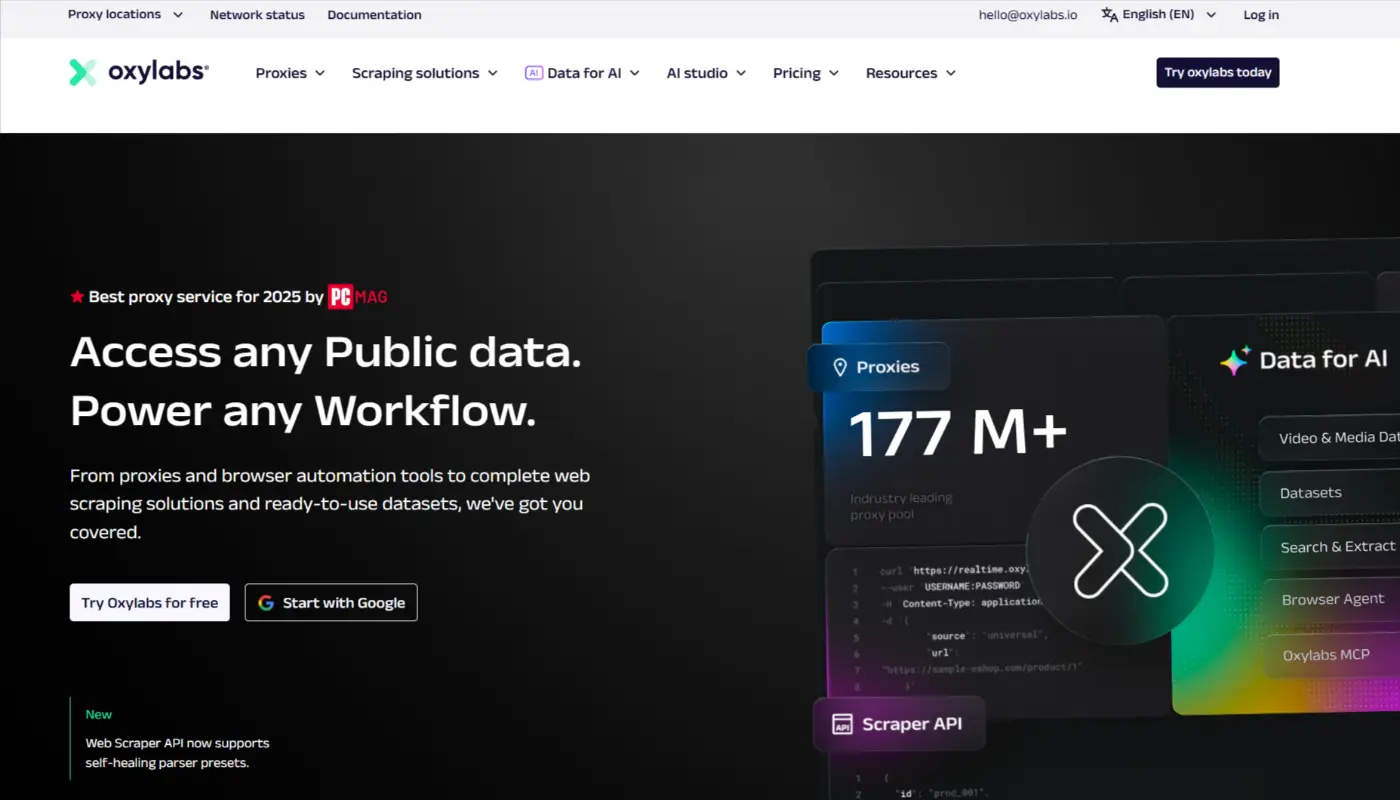Select Documentation from the top bar
The height and width of the screenshot is (800, 1400).
coord(374,14)
